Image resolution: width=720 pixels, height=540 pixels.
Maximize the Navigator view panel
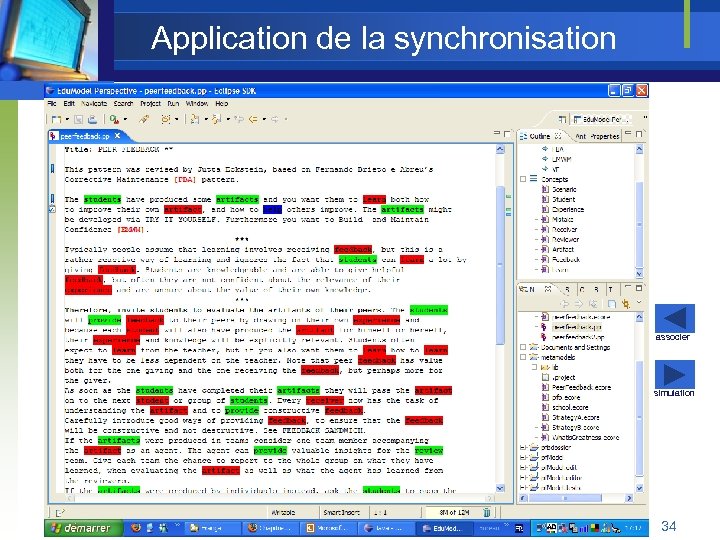click(639, 288)
